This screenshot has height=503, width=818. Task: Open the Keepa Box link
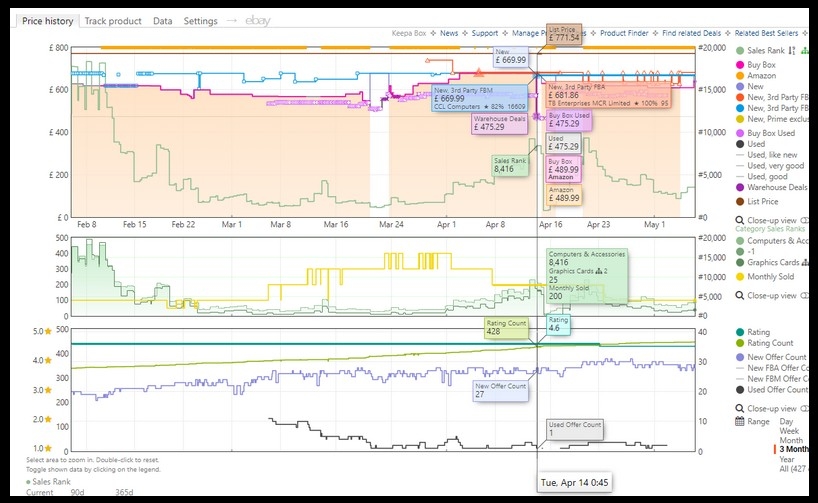point(409,33)
